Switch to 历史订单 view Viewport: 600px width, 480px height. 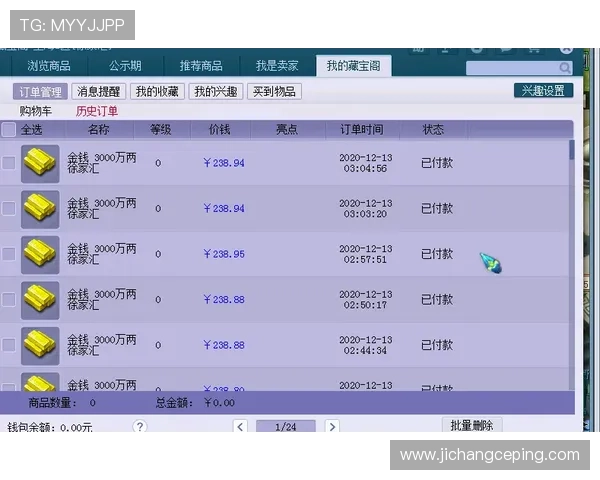pos(97,111)
